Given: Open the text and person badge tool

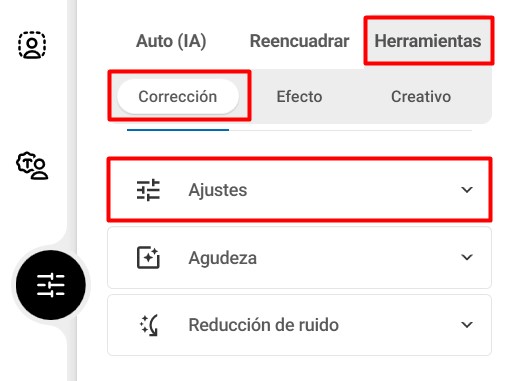Looking at the screenshot, I should click(32, 166).
